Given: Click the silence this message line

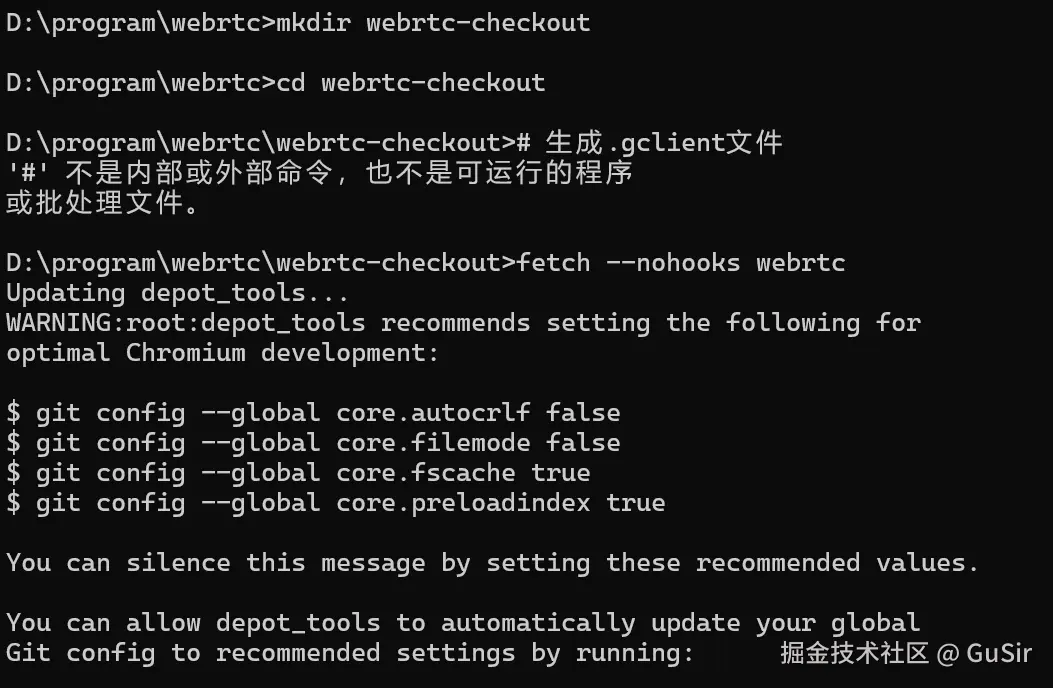Looking at the screenshot, I should click(x=492, y=563).
